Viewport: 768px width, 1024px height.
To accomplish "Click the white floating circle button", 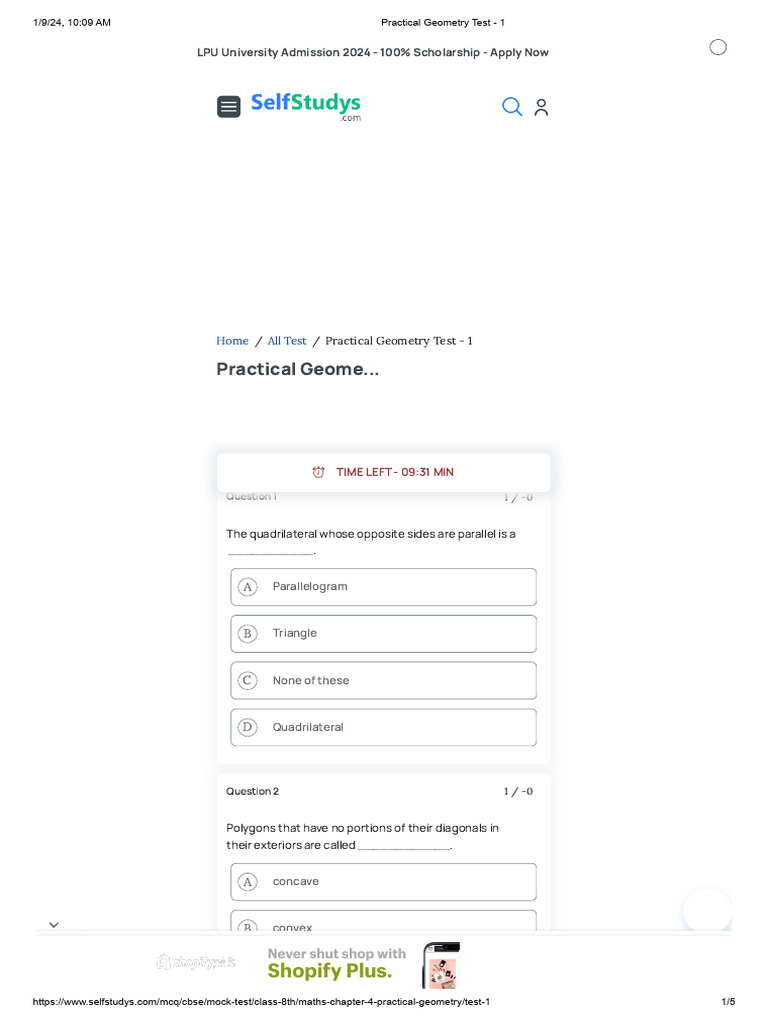I will click(707, 911).
